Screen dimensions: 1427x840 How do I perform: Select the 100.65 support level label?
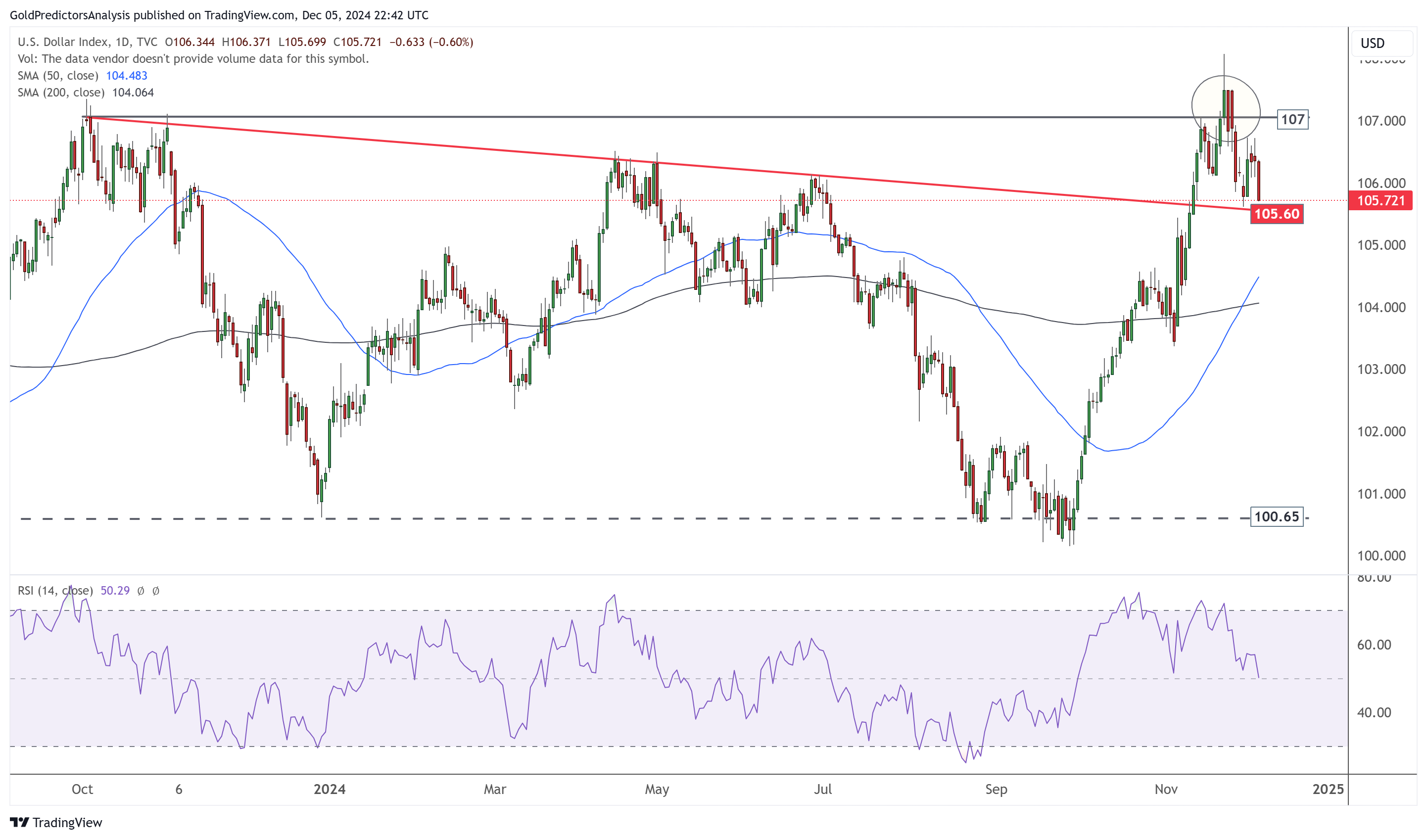tap(1277, 517)
